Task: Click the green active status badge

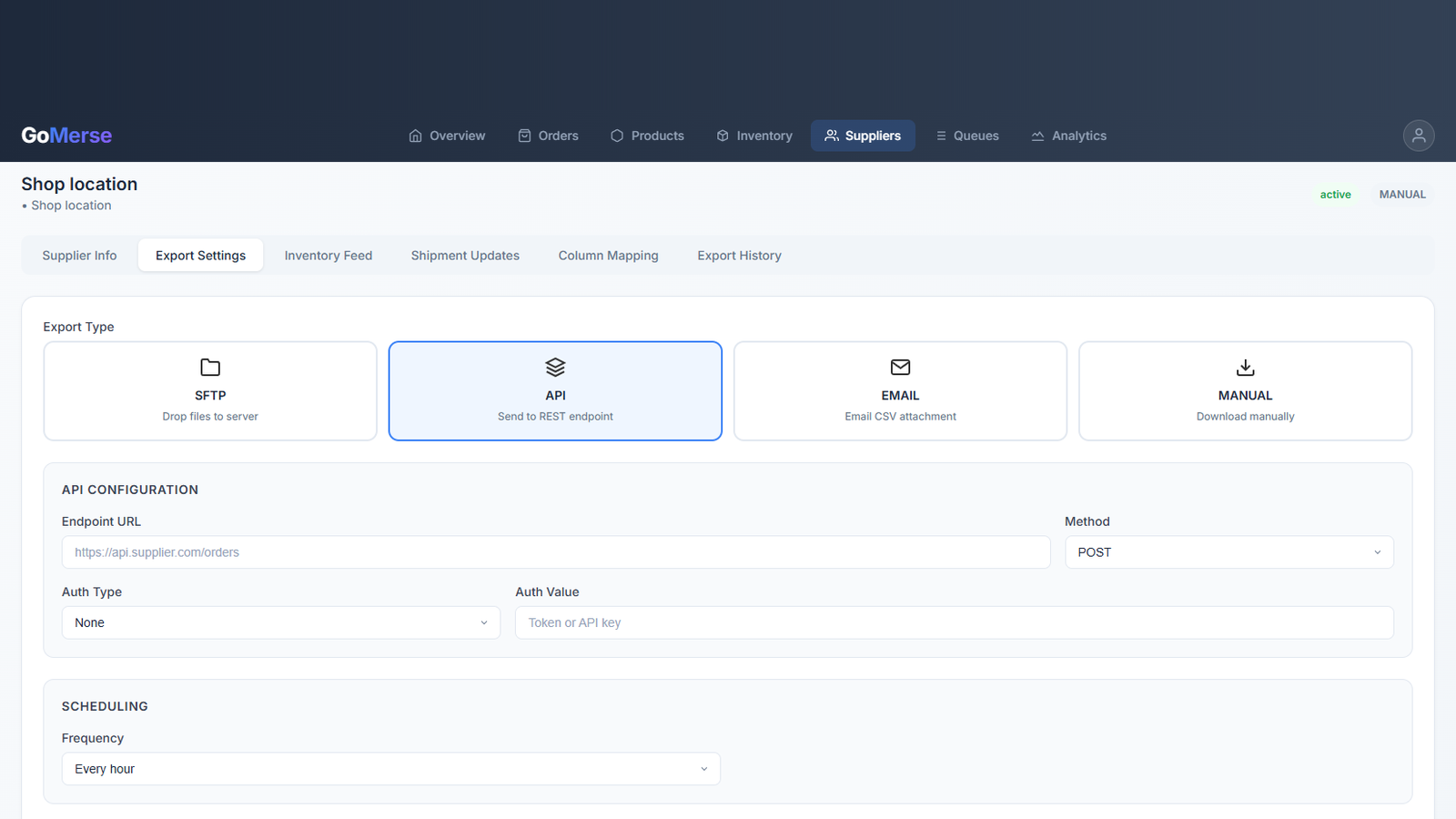Action: pyautogui.click(x=1335, y=195)
